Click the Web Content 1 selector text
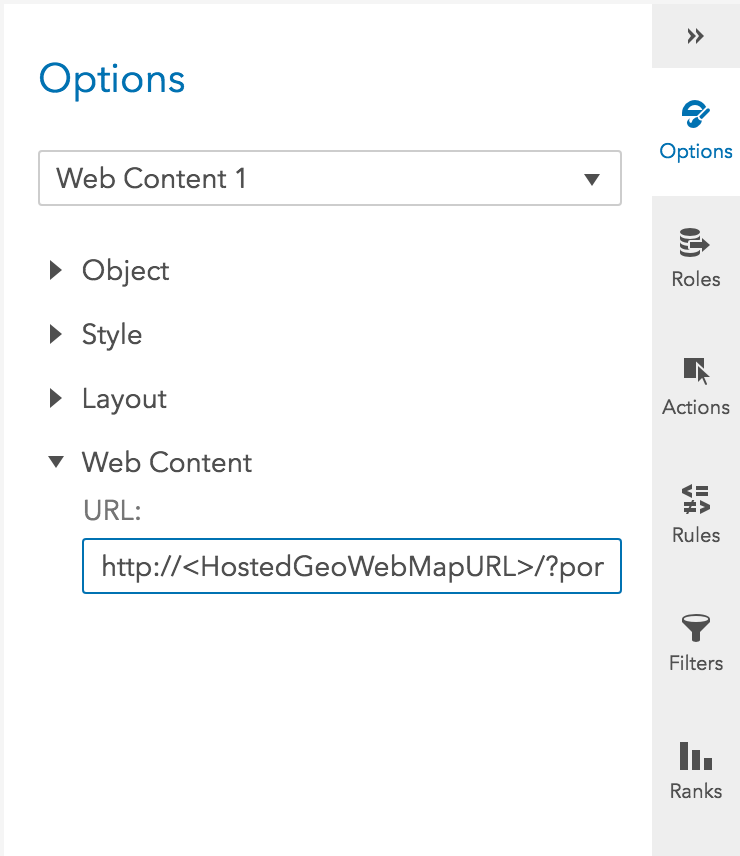 click(151, 179)
